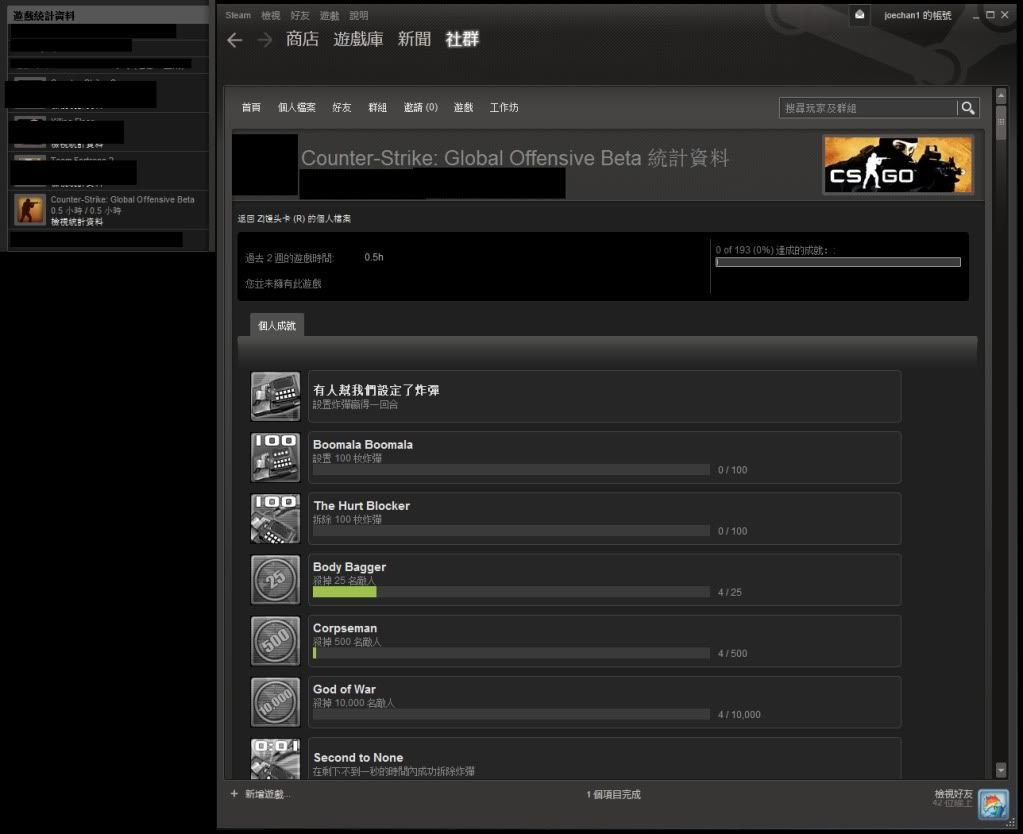Click the Corpseman achievement icon
This screenshot has height=834, width=1023.
[x=275, y=641]
